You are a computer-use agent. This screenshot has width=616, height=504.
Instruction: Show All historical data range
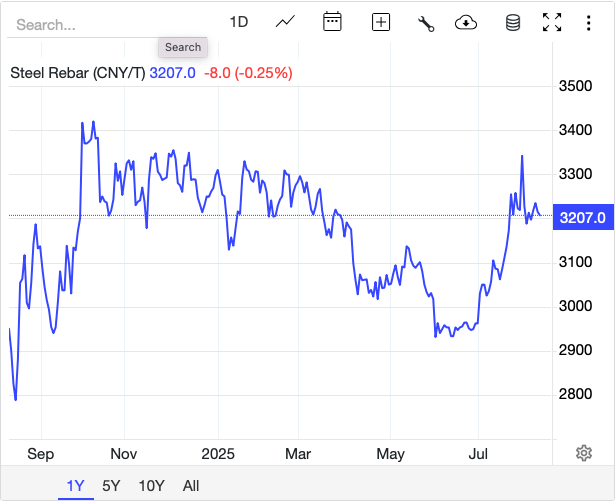click(x=191, y=486)
